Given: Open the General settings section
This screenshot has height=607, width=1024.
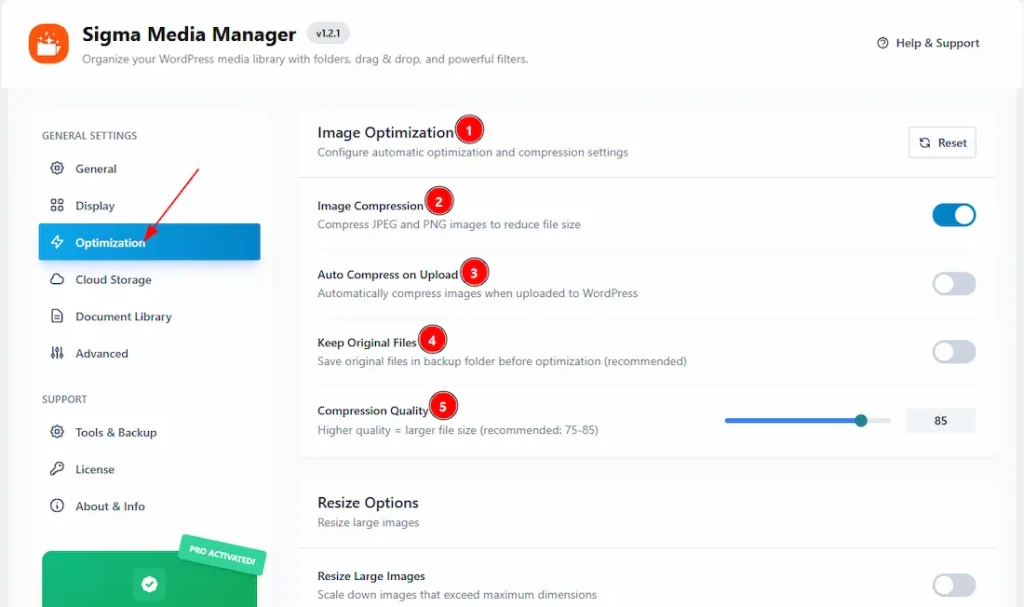Looking at the screenshot, I should click(95, 168).
